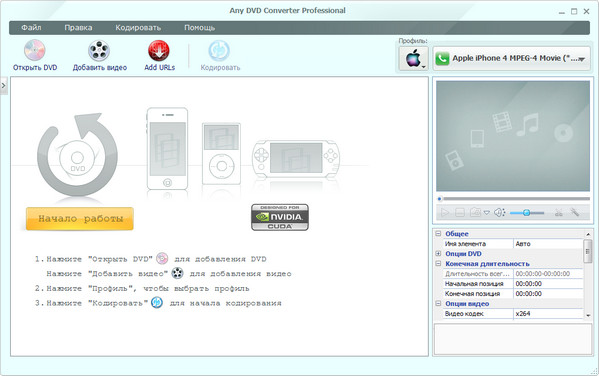Click the NVIDIA CUDA badge
The height and width of the screenshot is (376, 599).
[280, 217]
